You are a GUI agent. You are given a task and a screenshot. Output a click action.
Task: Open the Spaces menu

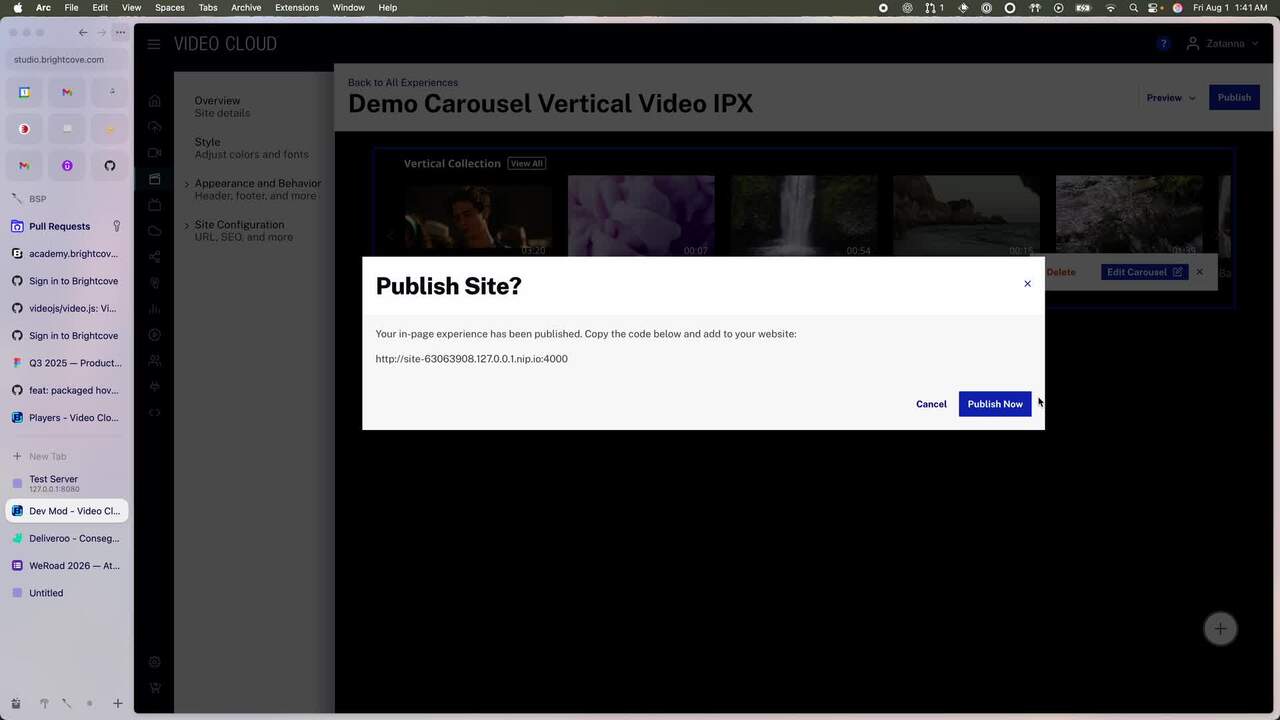[x=169, y=8]
